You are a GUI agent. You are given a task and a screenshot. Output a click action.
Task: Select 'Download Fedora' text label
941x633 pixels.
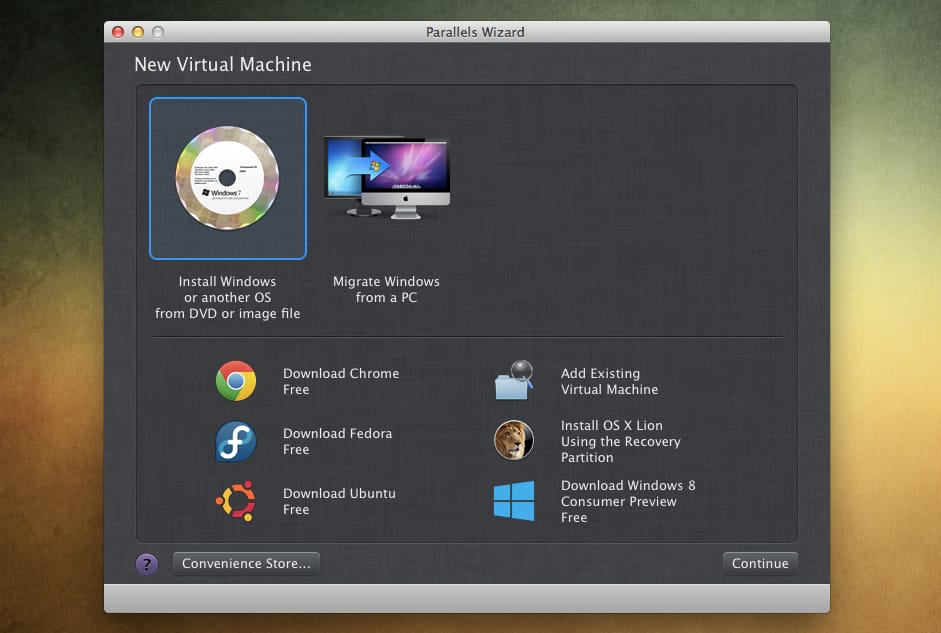click(337, 433)
